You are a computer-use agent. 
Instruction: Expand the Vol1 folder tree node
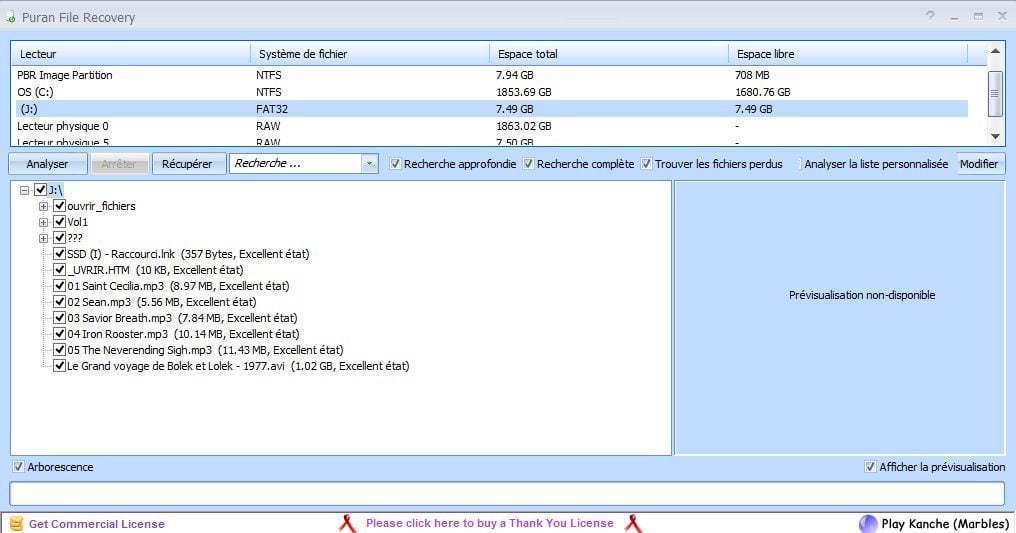coord(44,222)
